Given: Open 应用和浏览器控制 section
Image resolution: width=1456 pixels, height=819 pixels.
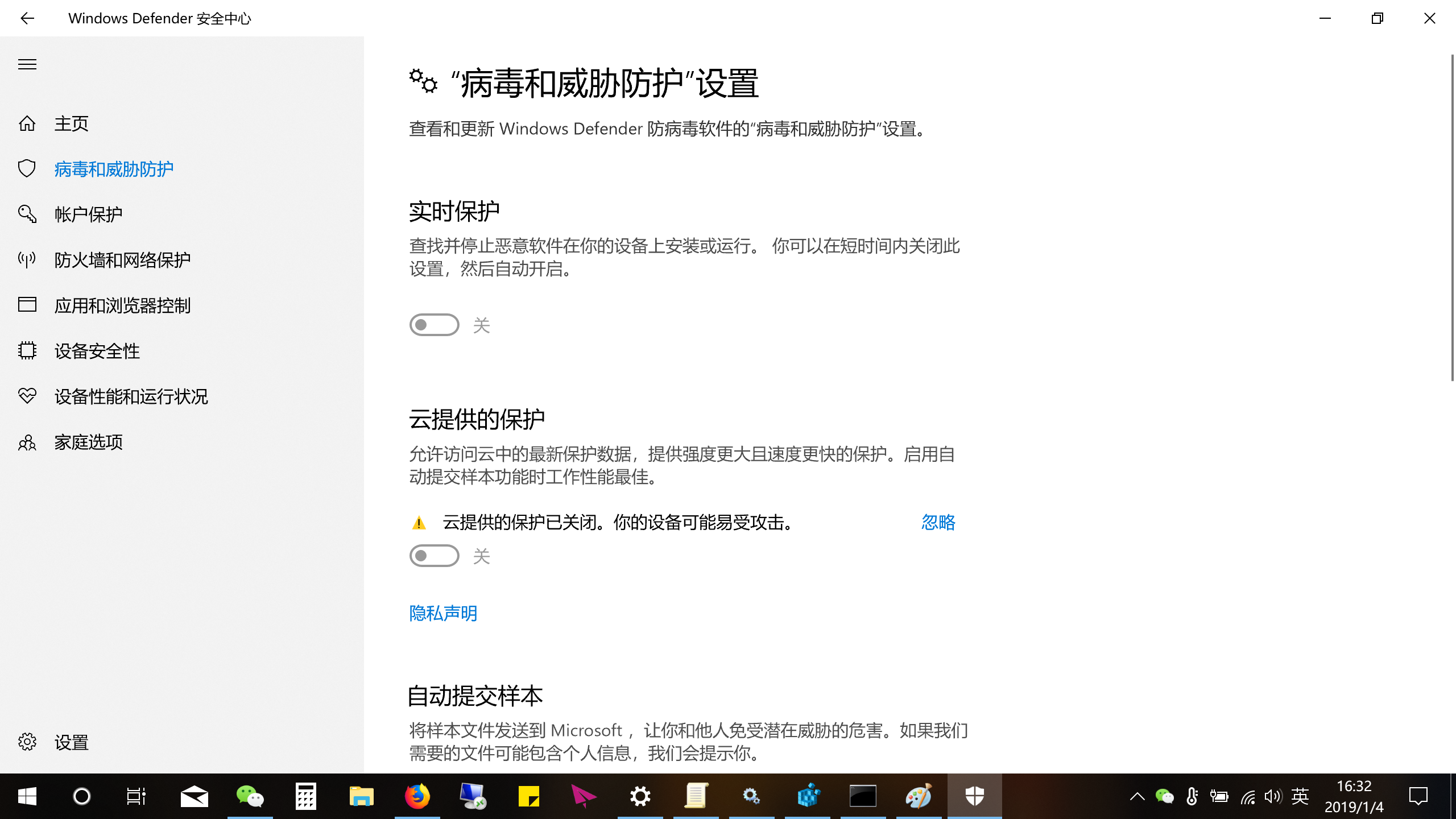Looking at the screenshot, I should coord(123,305).
